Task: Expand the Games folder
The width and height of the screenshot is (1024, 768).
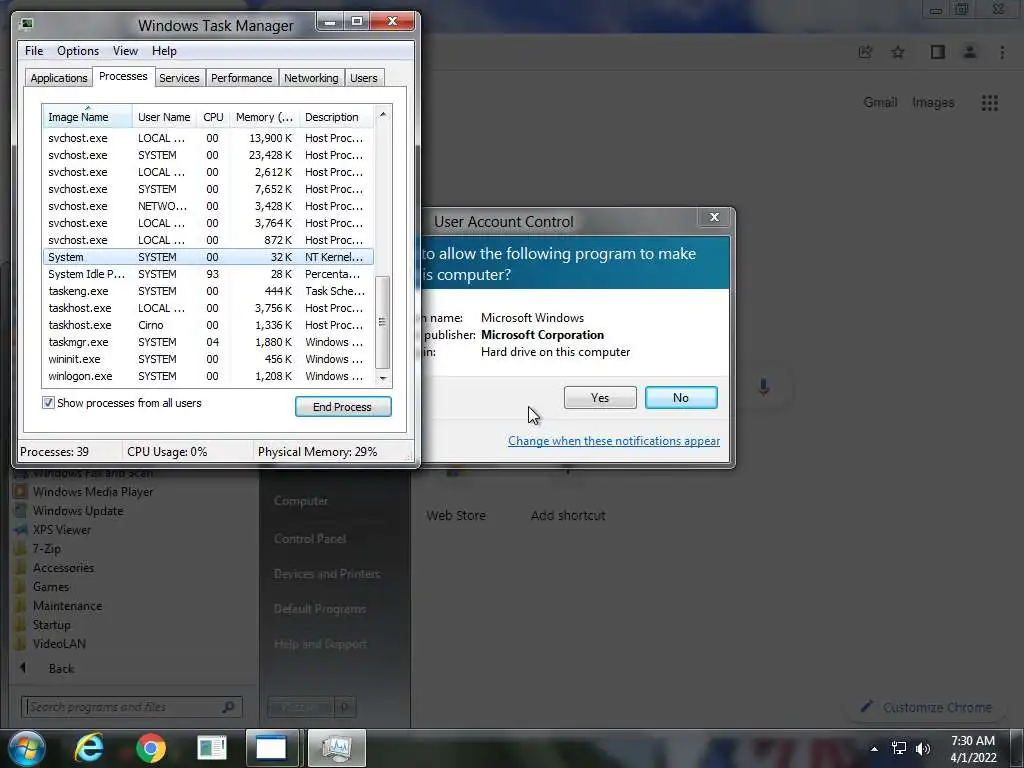Action: click(x=51, y=586)
